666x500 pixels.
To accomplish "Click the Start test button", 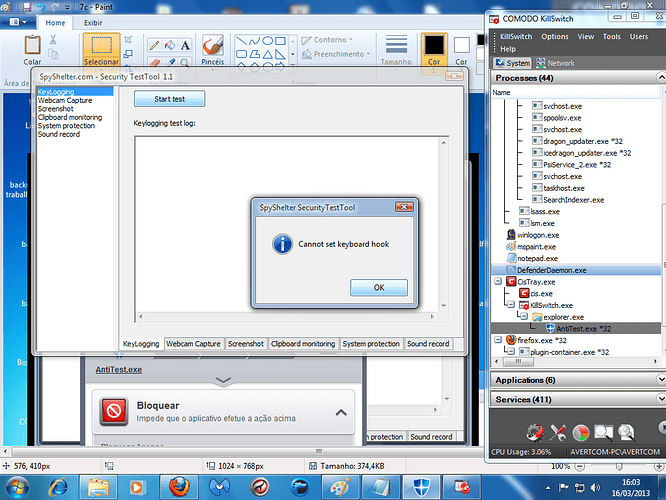I will tap(169, 99).
